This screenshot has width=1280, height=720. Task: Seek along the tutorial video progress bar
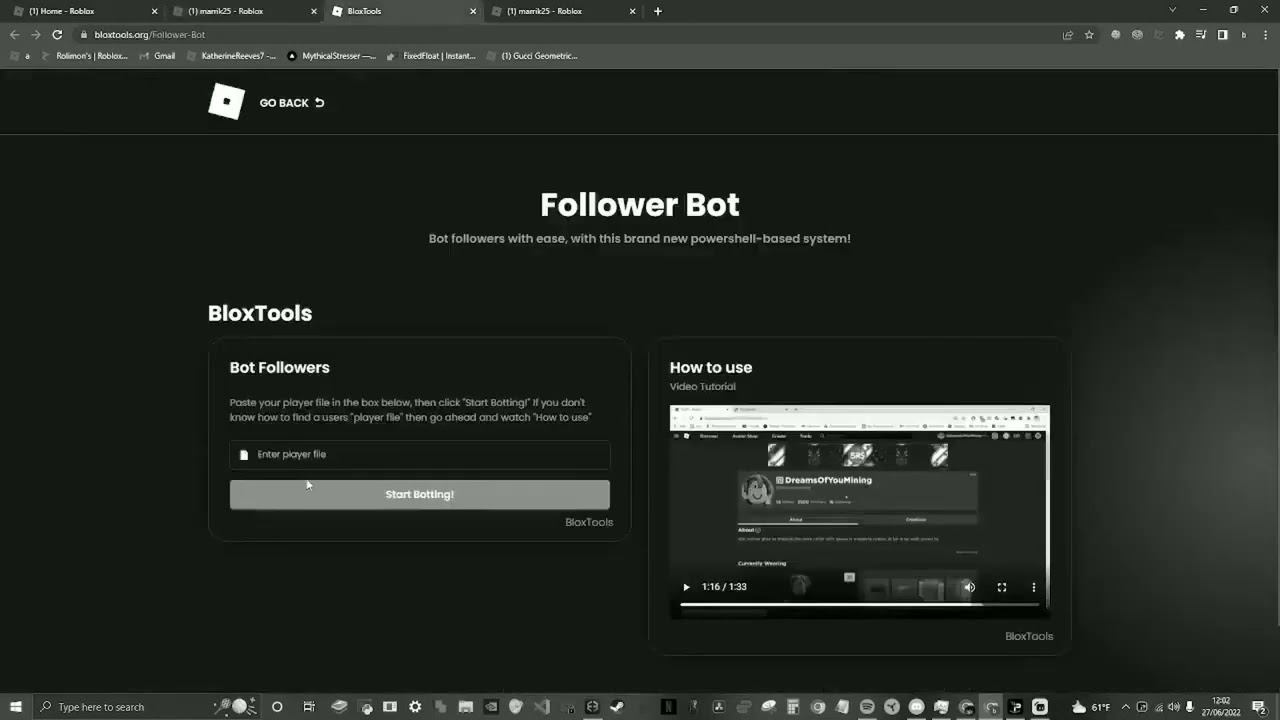coord(859,605)
